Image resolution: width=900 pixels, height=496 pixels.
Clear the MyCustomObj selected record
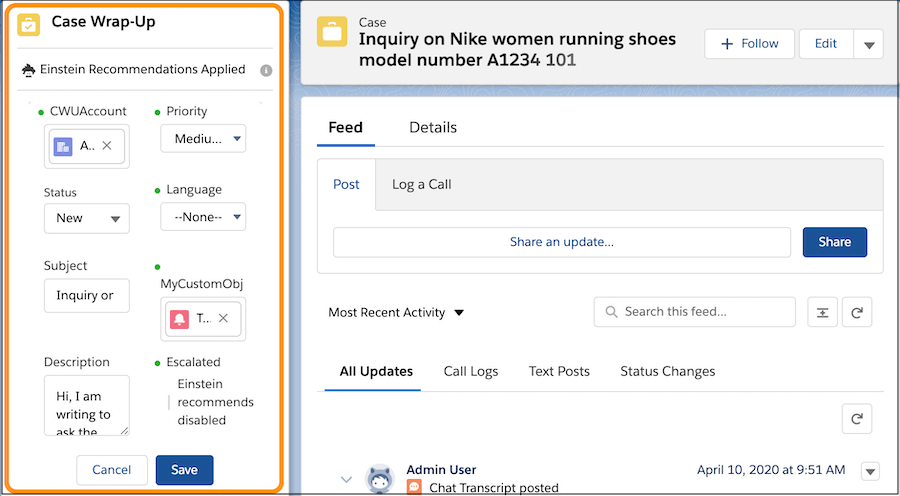tap(223, 318)
